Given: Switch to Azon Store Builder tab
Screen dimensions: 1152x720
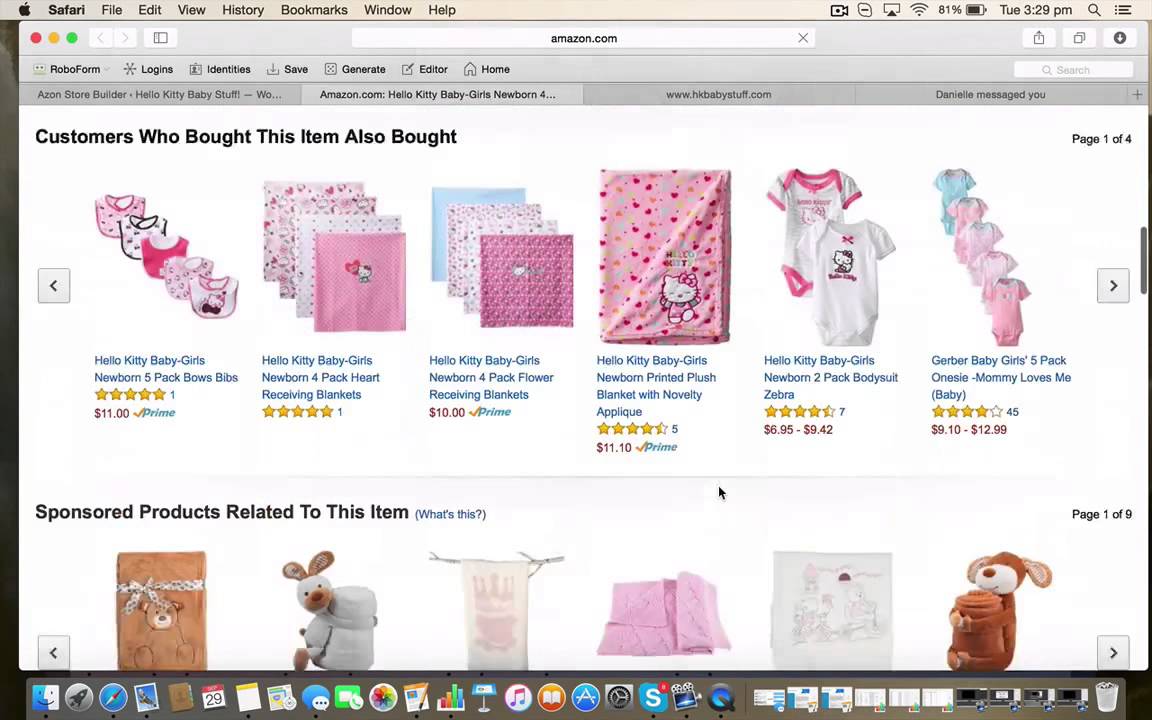Looking at the screenshot, I should [x=159, y=94].
